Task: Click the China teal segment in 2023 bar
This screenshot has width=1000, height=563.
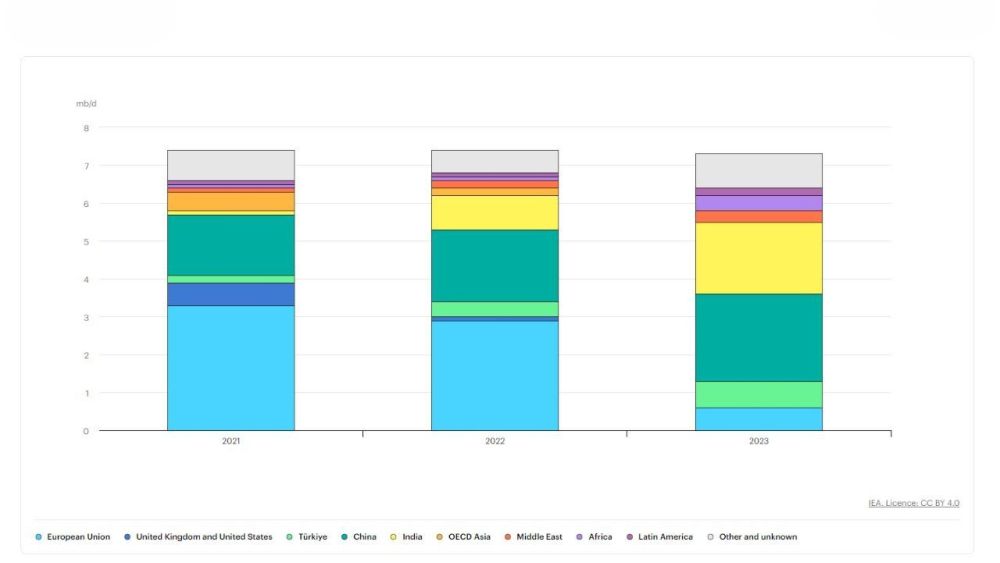Action: tap(759, 338)
